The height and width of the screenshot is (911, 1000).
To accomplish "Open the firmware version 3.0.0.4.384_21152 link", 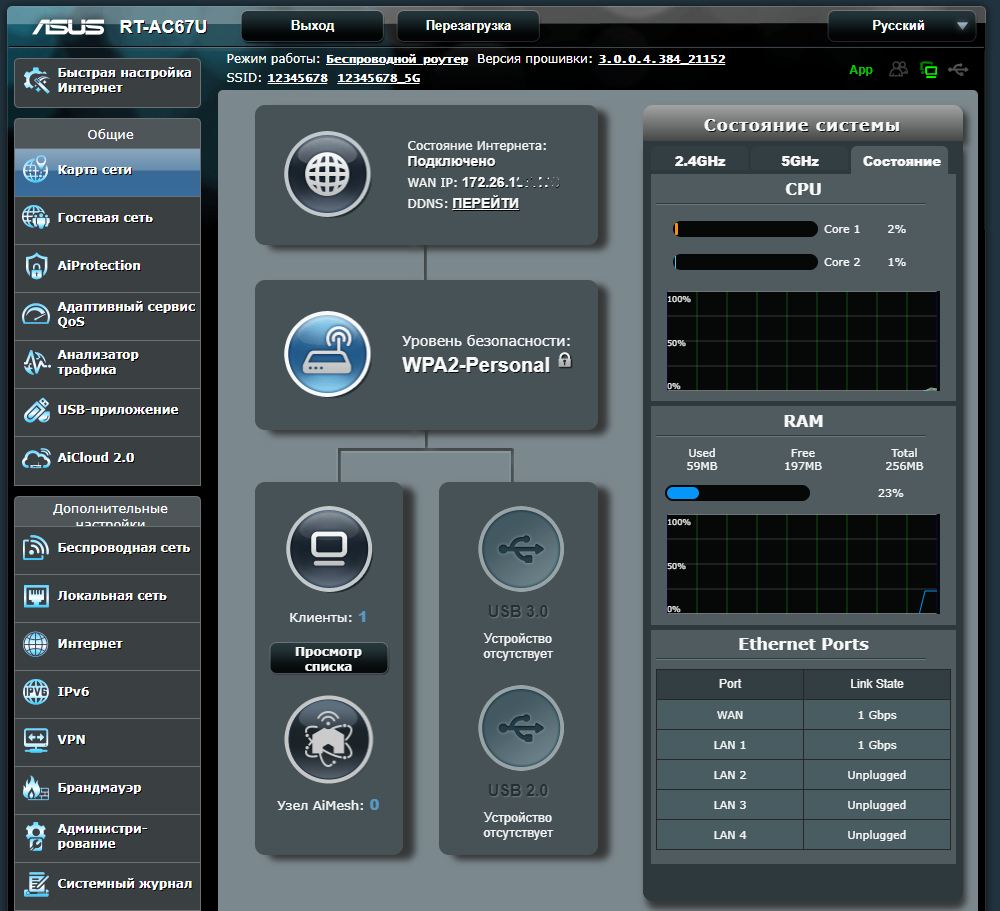I will coord(661,59).
